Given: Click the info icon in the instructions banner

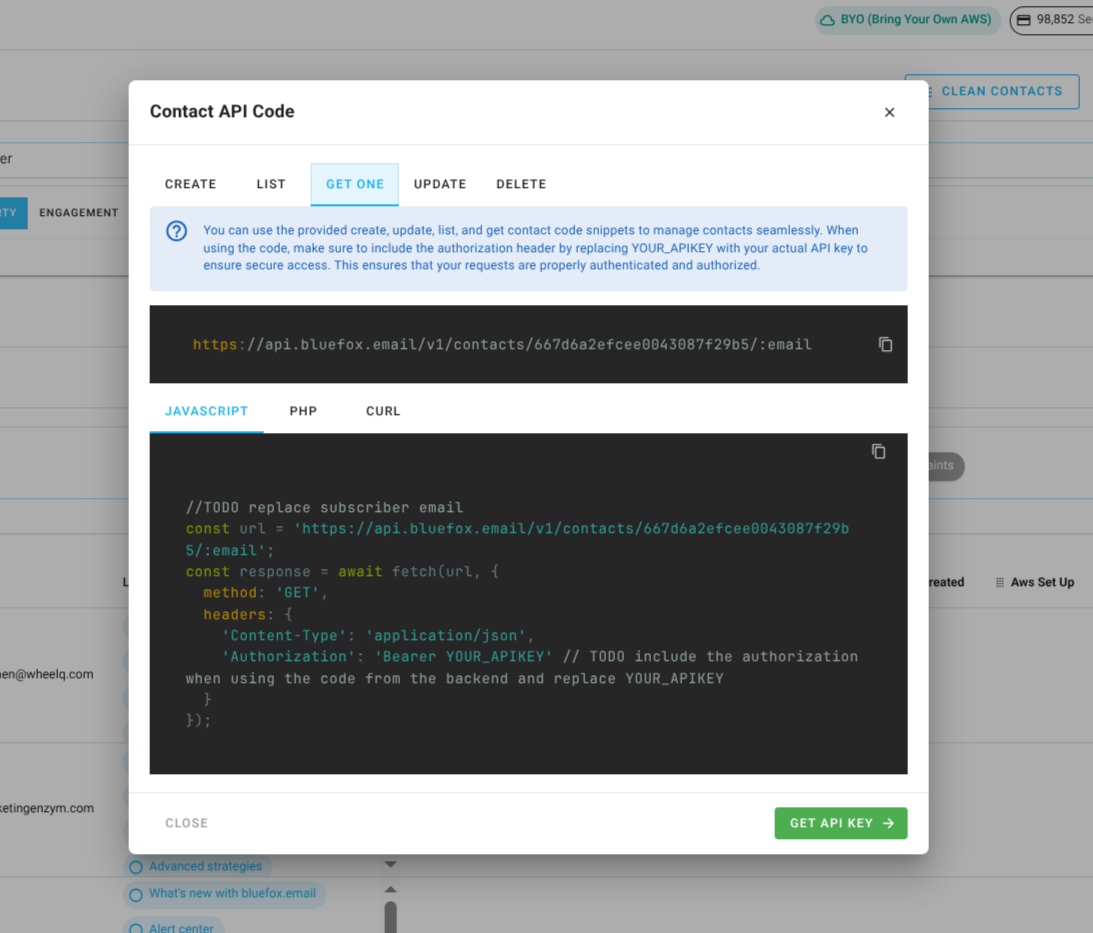Looking at the screenshot, I should [x=176, y=230].
